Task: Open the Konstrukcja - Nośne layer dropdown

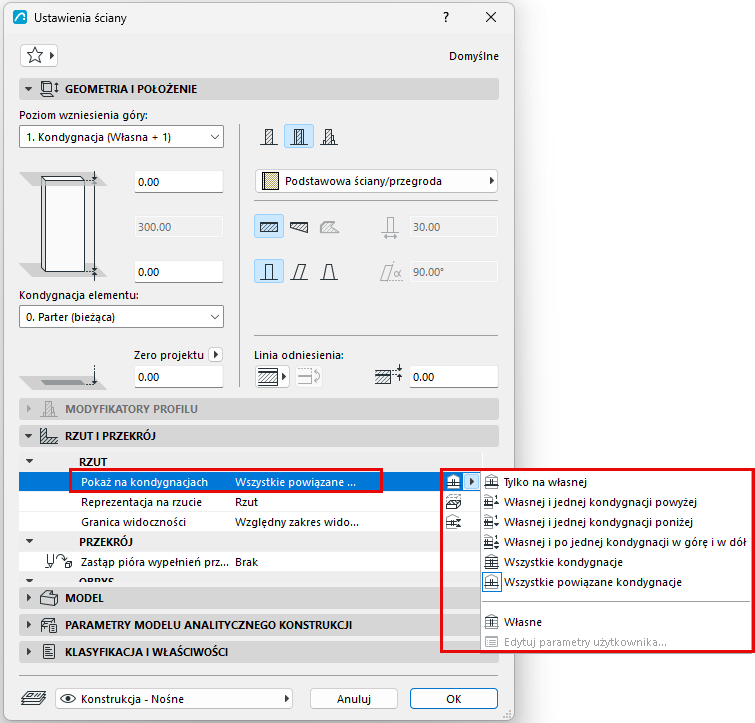Action: (174, 698)
